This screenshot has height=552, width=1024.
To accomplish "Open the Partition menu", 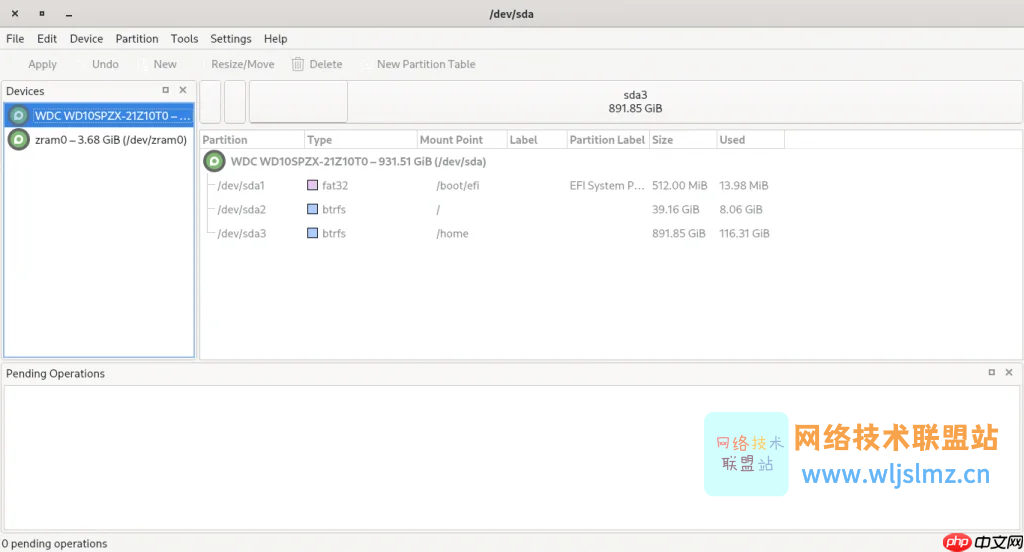I will point(137,39).
